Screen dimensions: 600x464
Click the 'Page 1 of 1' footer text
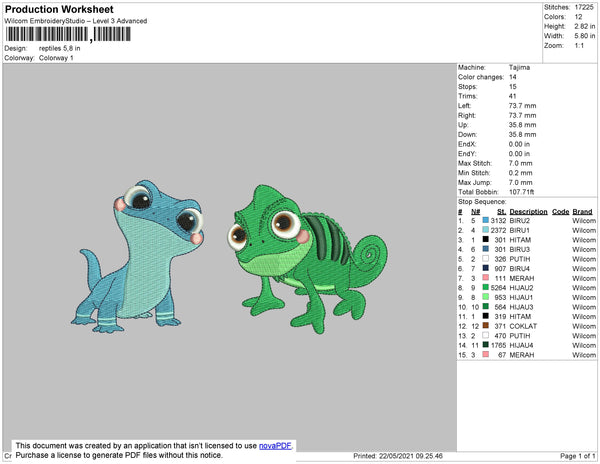(x=577, y=456)
